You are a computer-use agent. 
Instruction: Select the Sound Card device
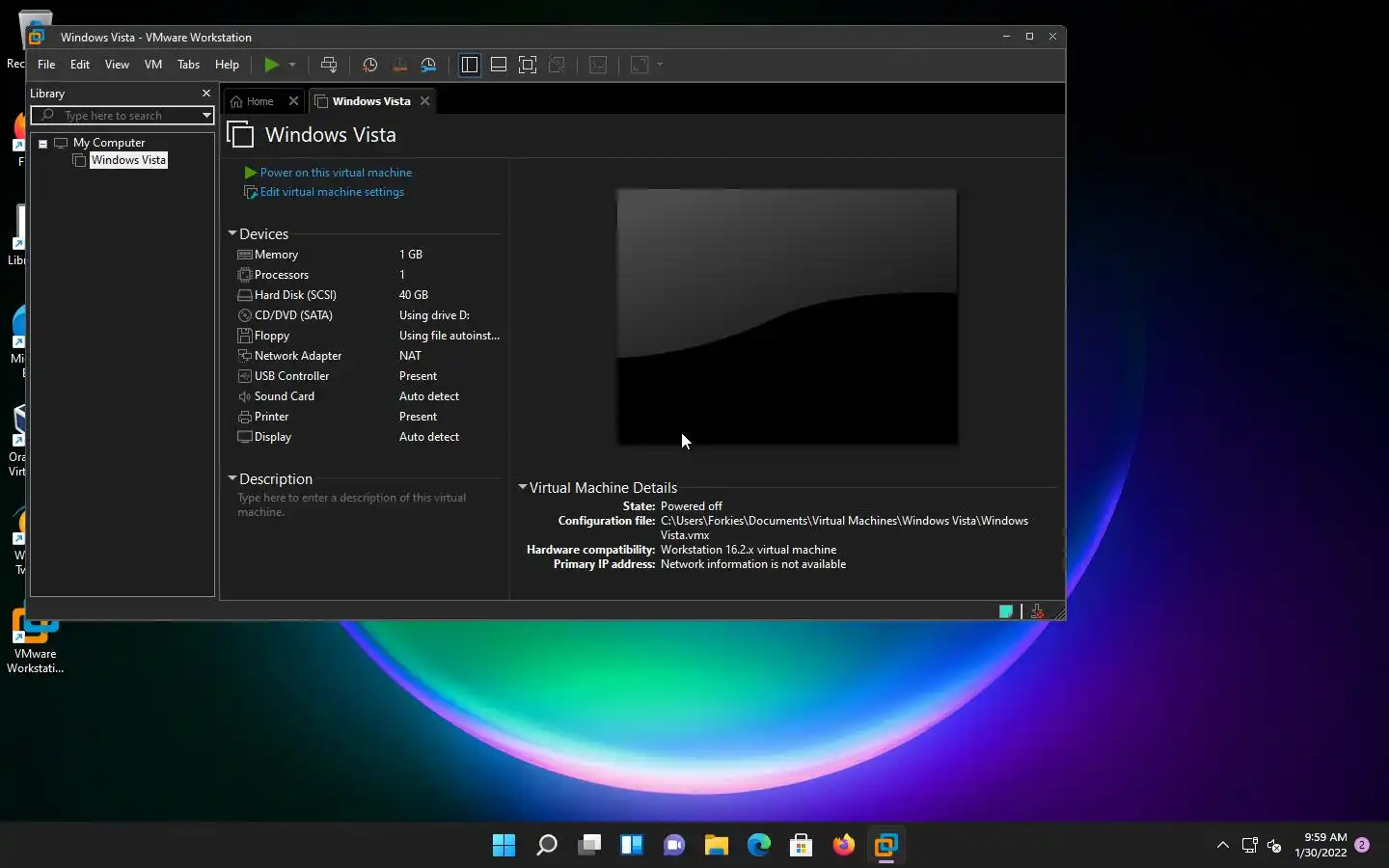pyautogui.click(x=368, y=396)
